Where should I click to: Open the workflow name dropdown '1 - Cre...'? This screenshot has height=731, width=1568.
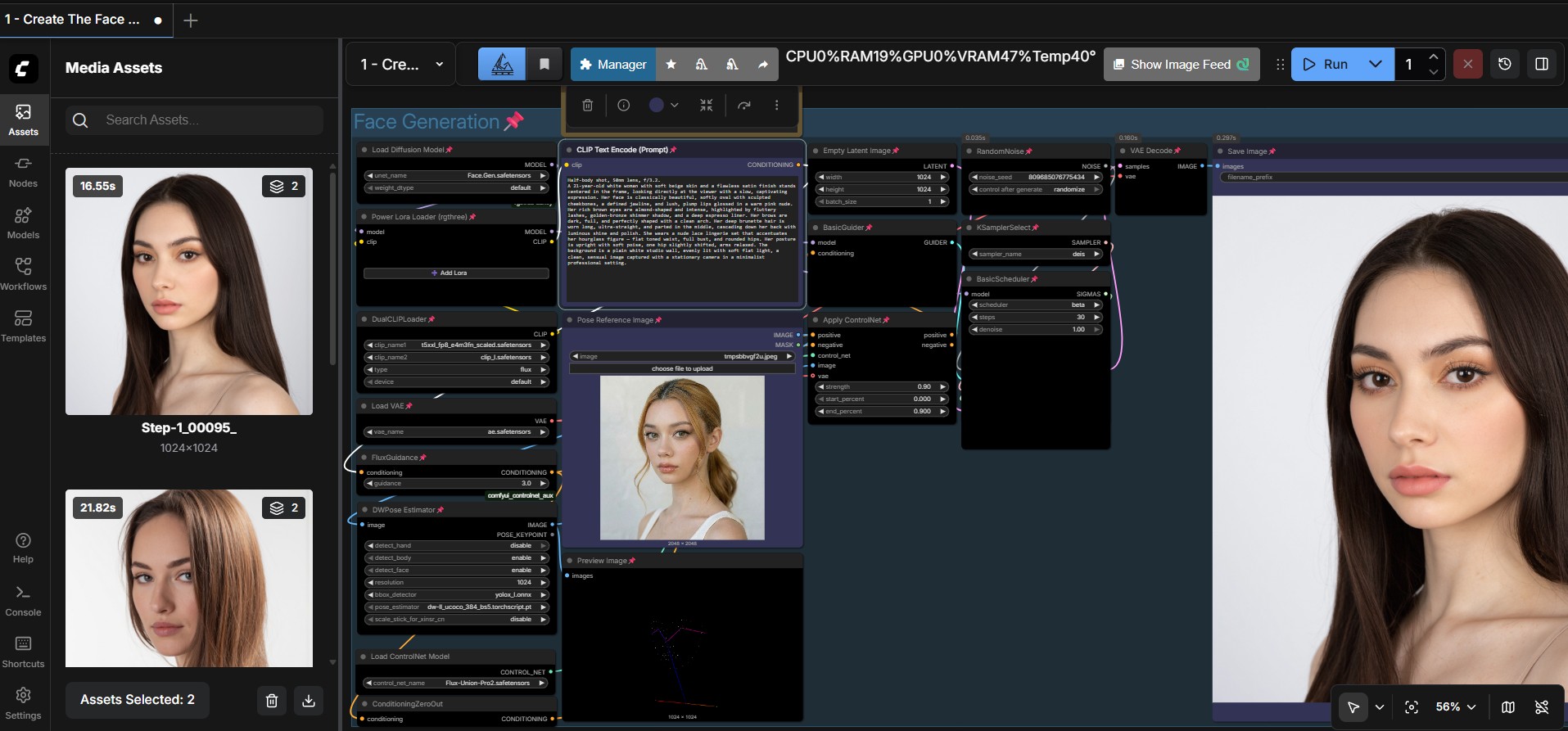[x=401, y=64]
